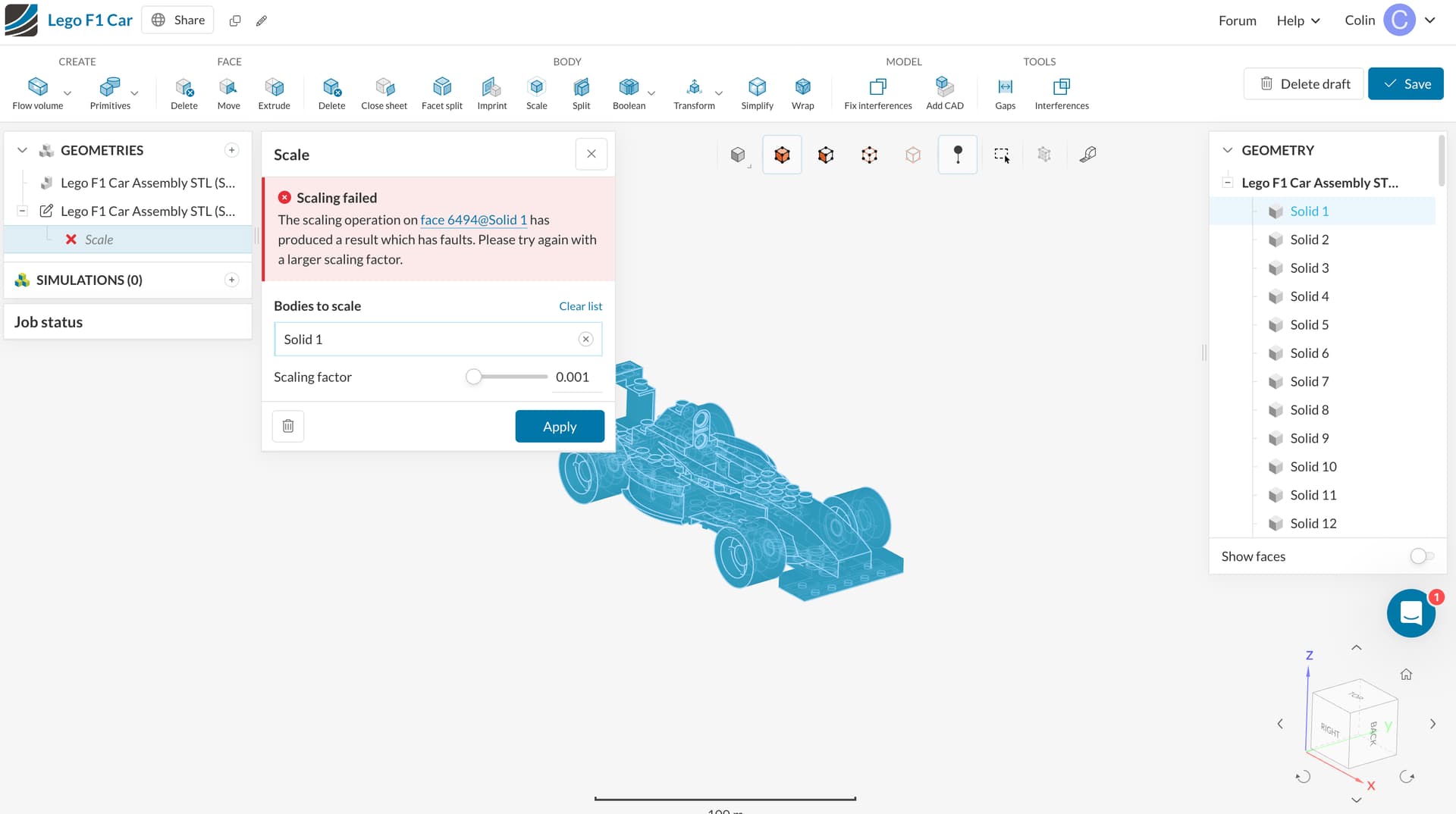
Task: Close the Scale panel
Action: (x=591, y=155)
